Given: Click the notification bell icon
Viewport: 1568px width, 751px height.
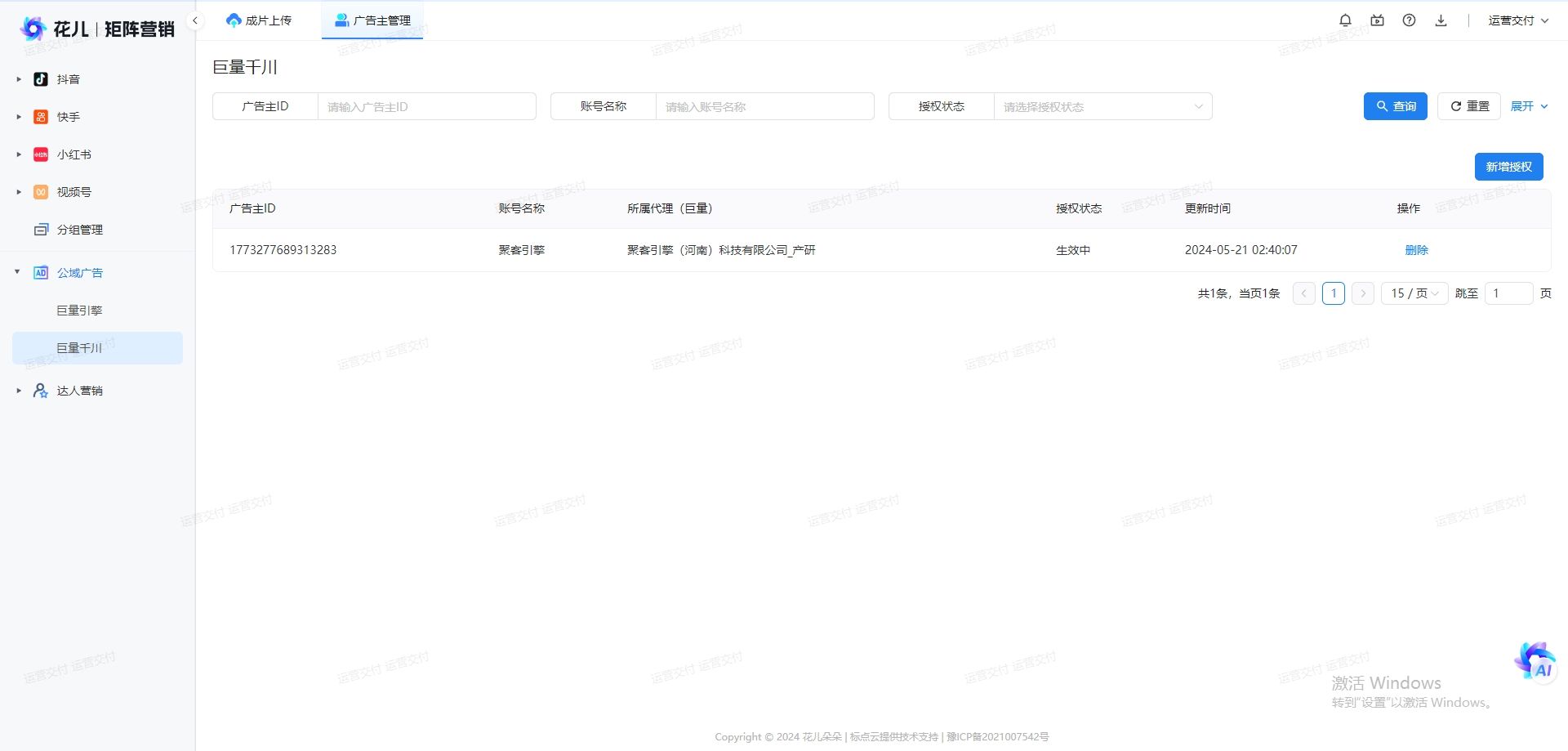Looking at the screenshot, I should coord(1345,20).
